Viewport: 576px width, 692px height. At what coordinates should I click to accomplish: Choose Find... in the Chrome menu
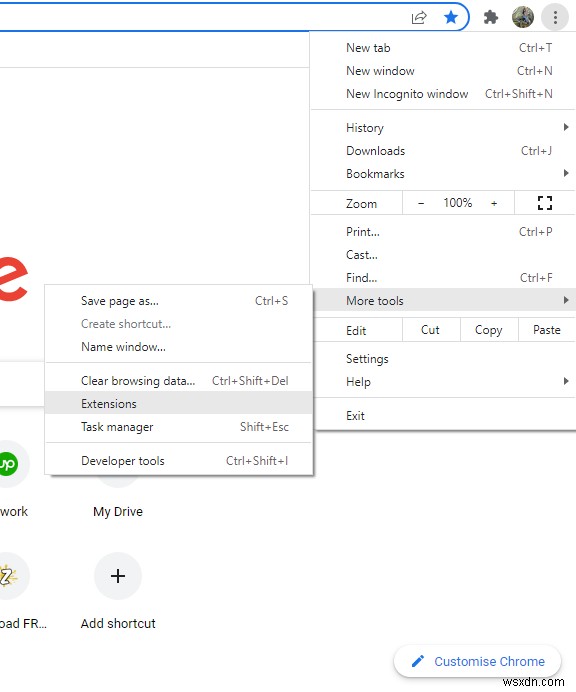(442, 278)
